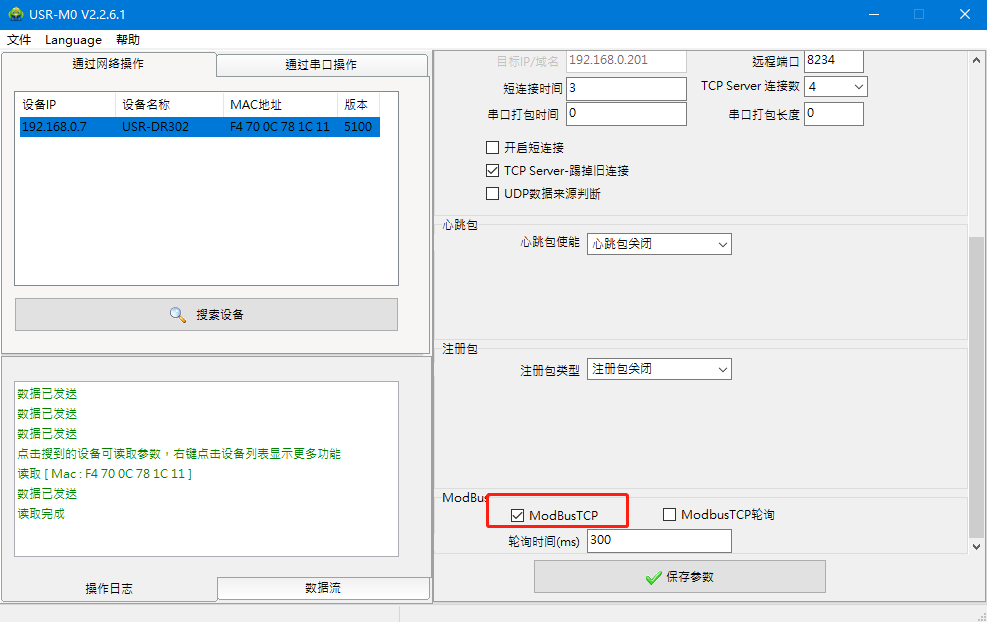Image resolution: width=987 pixels, height=622 pixels.
Task: Click the vertical scrollbar thumb in settings panel
Action: [x=976, y=387]
